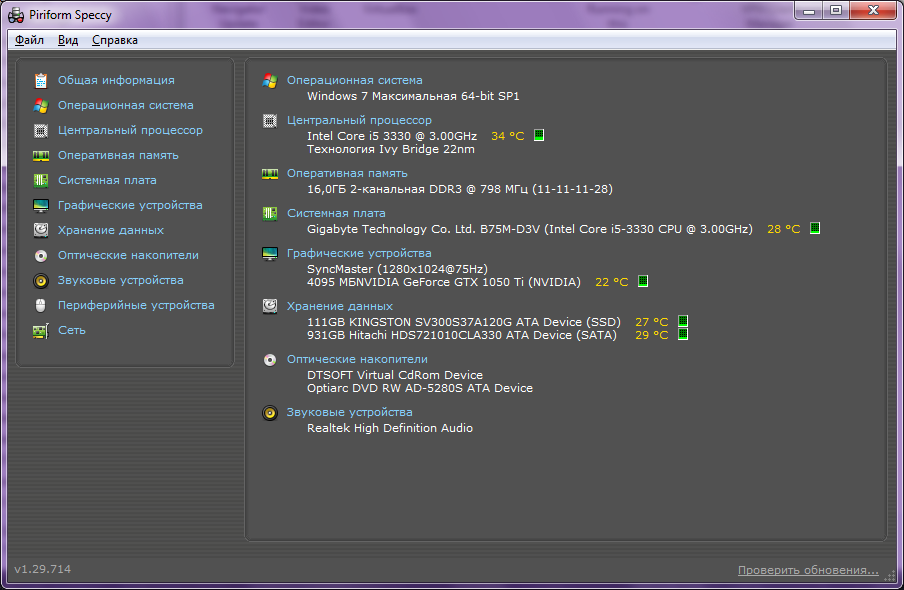
Task: Click the Оптические накопители heading link in summary
Action: [357, 359]
